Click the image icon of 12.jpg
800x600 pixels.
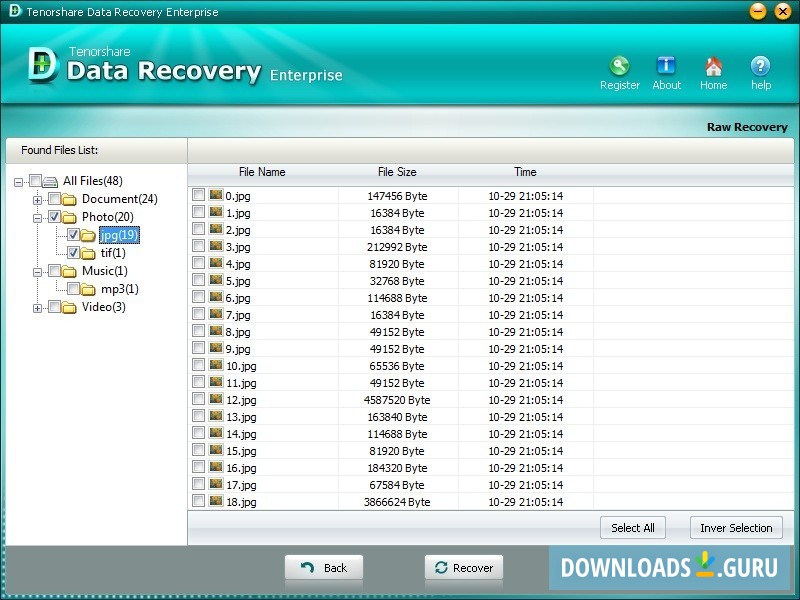tap(215, 400)
